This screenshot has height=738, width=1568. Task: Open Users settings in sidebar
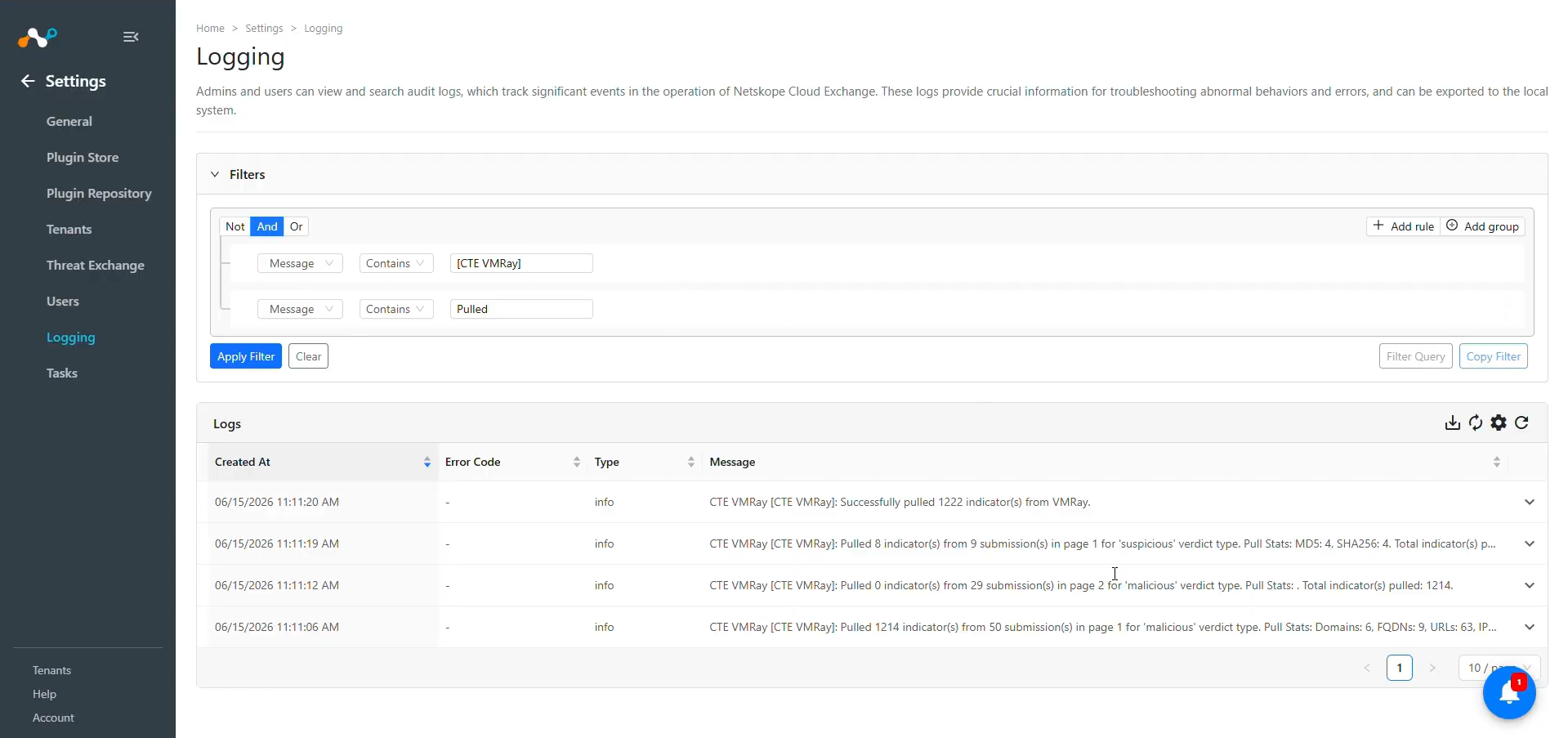tap(63, 301)
